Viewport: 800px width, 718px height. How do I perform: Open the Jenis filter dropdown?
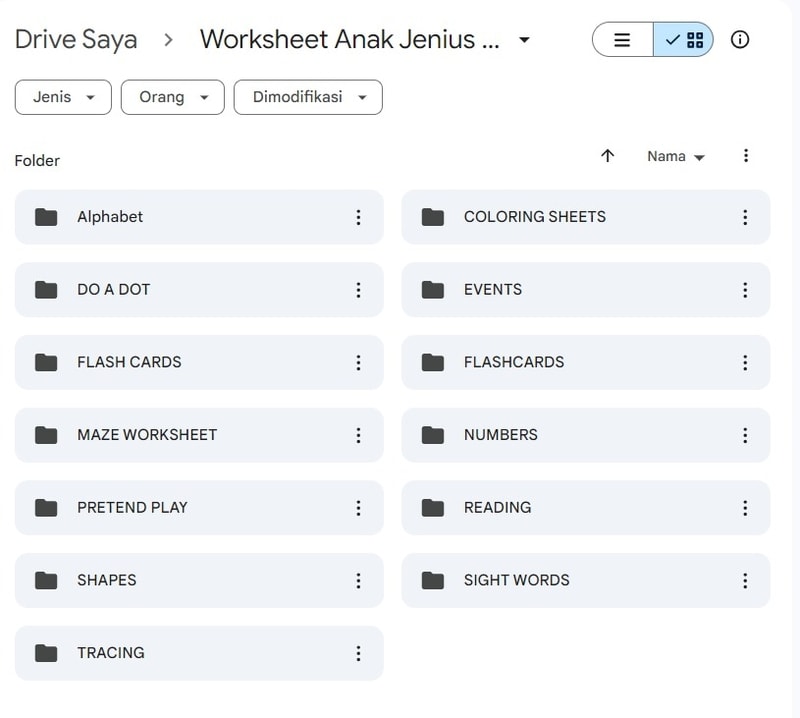point(63,97)
